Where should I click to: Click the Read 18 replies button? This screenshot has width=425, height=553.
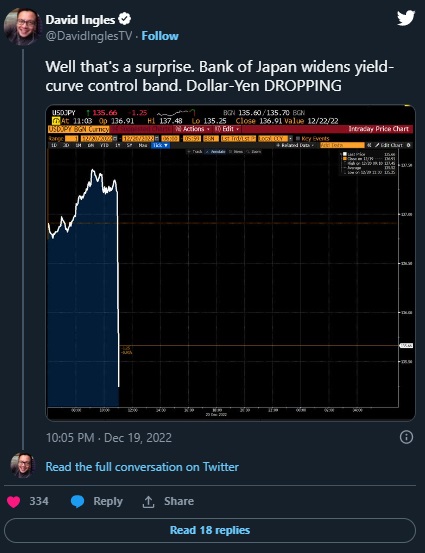210,530
